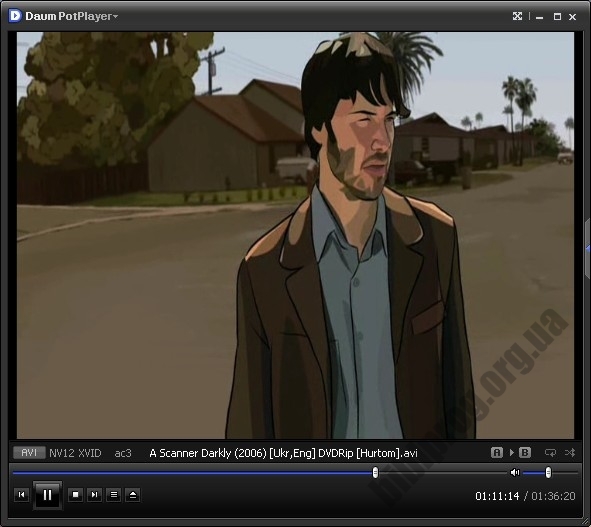
Task: Skip to previous track
Action: [21, 495]
